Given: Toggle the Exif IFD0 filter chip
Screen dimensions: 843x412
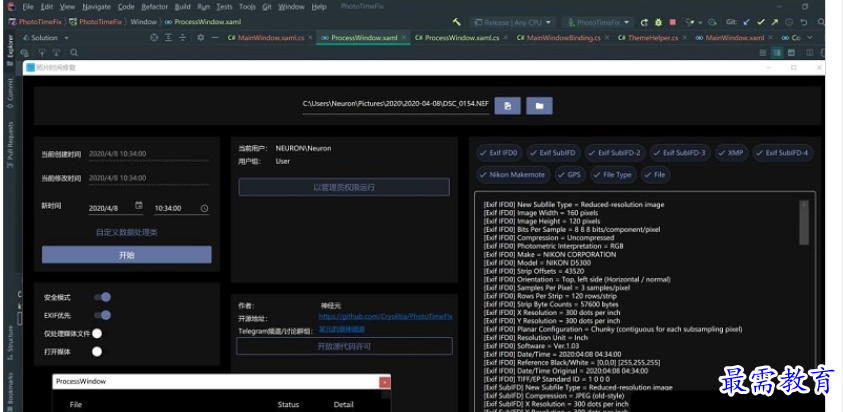Looking at the screenshot, I should [x=499, y=153].
